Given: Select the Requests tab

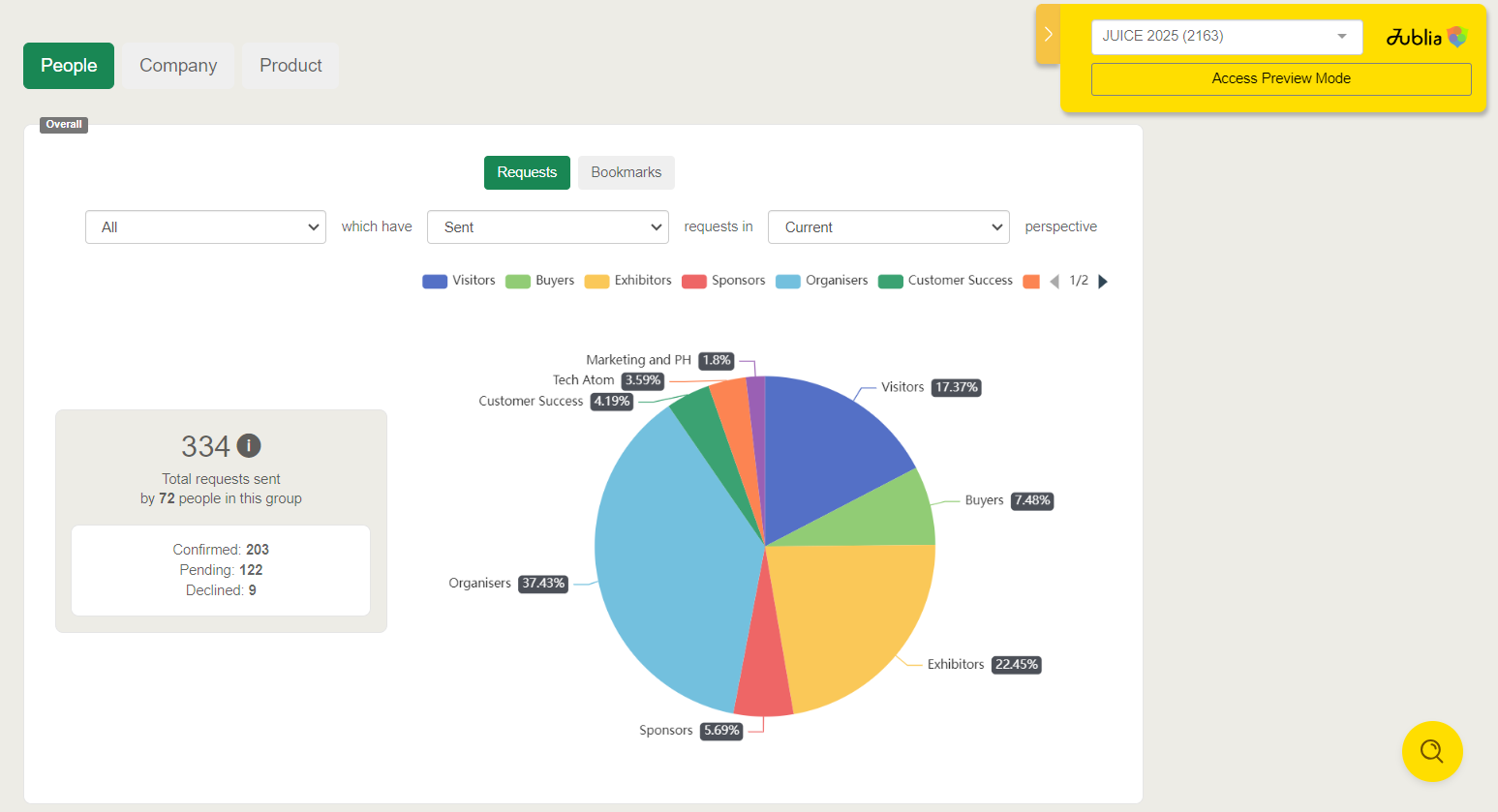Looking at the screenshot, I should (527, 172).
